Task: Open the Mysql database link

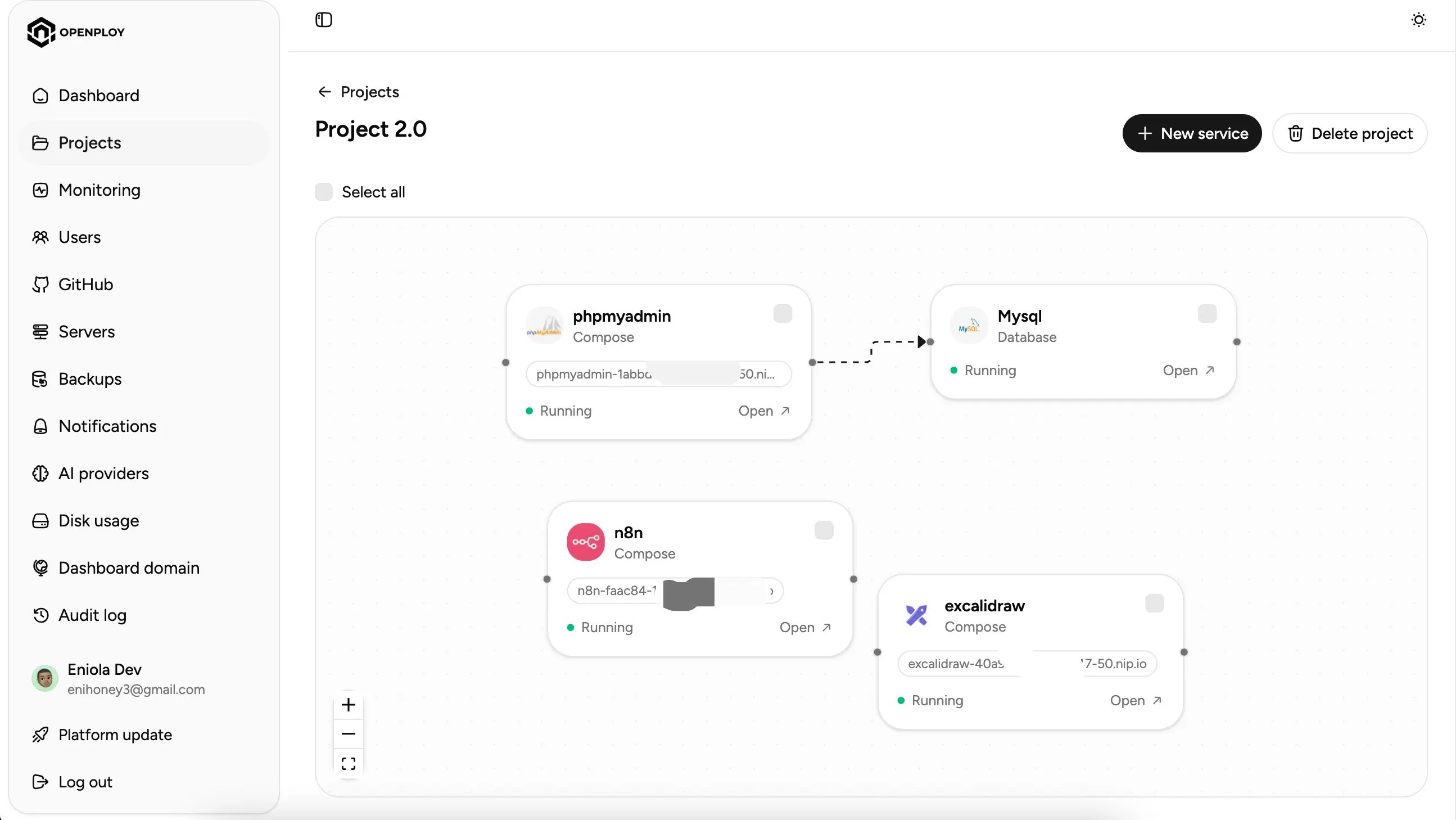Action: point(1188,371)
